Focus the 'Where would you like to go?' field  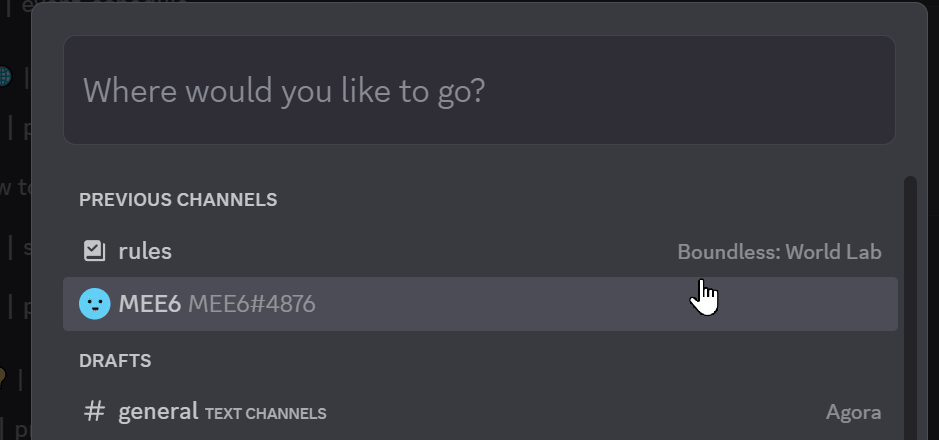point(479,91)
